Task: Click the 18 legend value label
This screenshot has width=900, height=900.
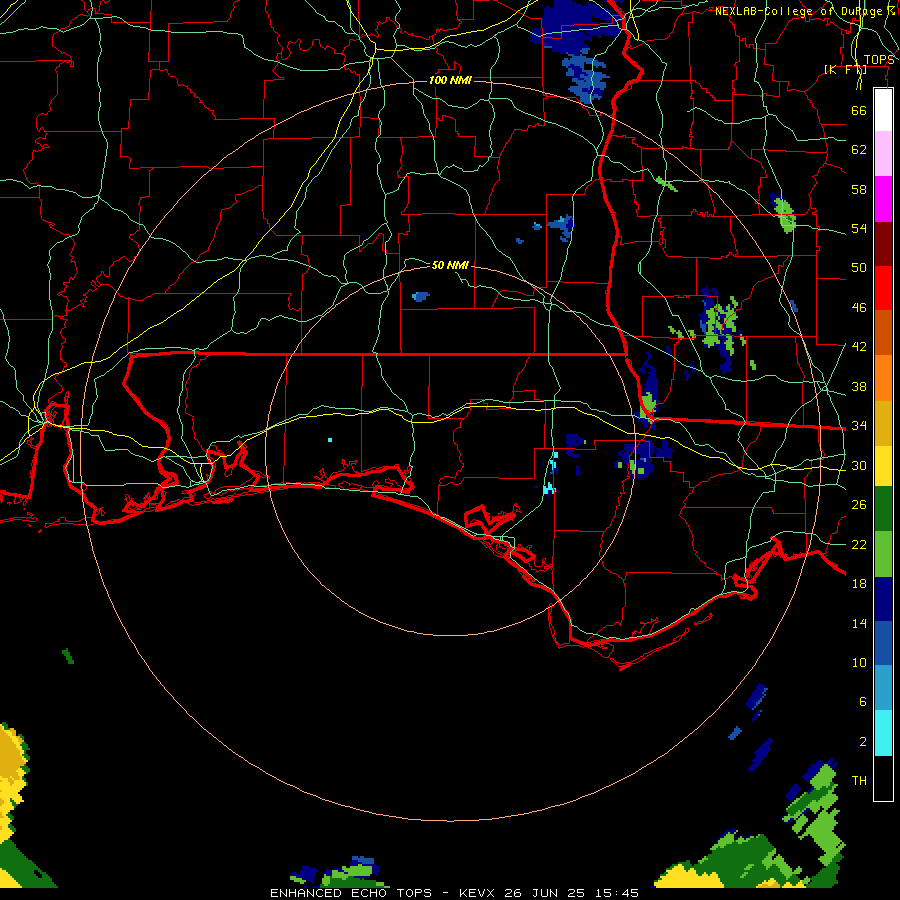Action: pos(859,584)
